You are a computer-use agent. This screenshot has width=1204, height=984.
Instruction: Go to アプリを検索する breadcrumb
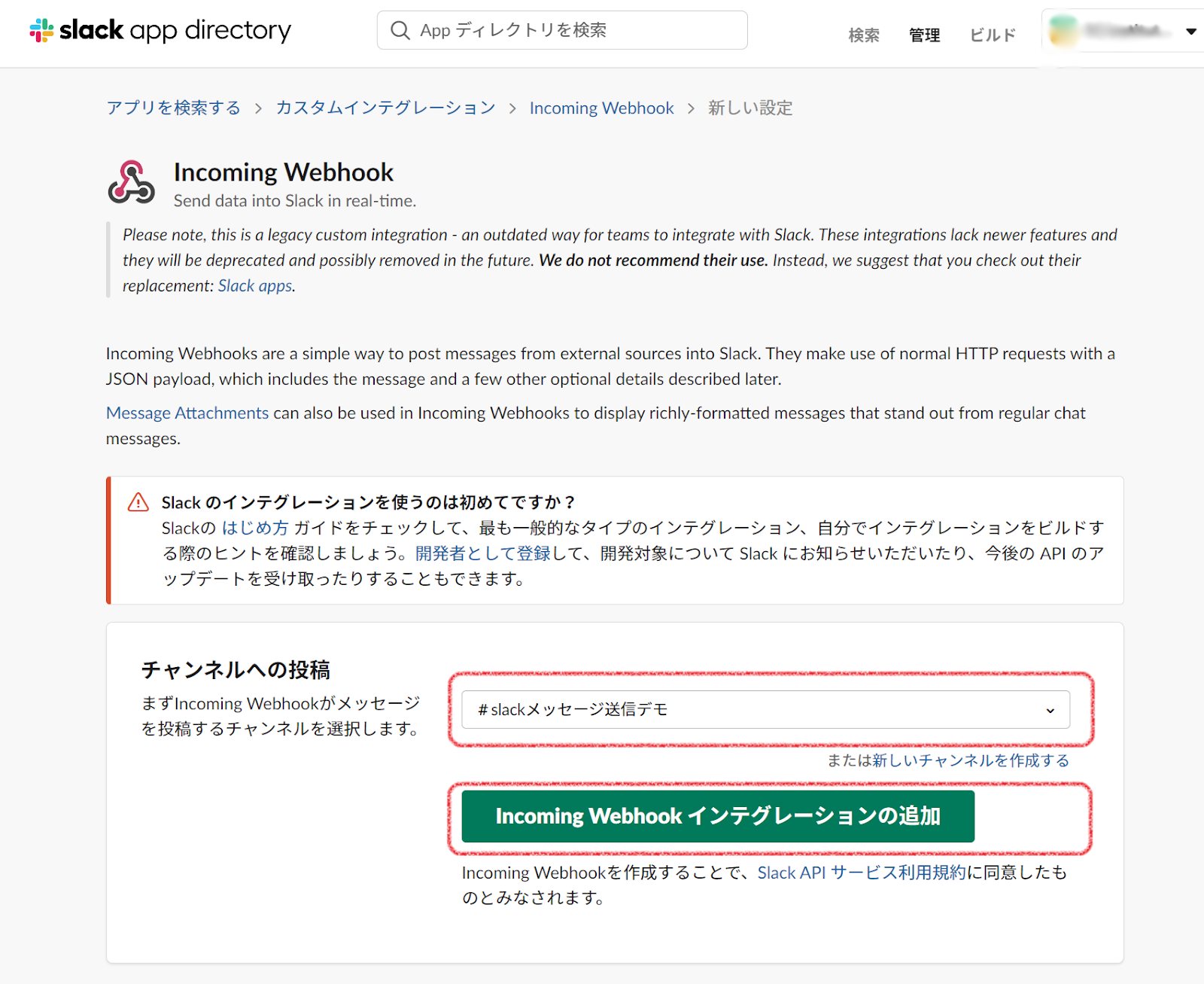click(173, 108)
